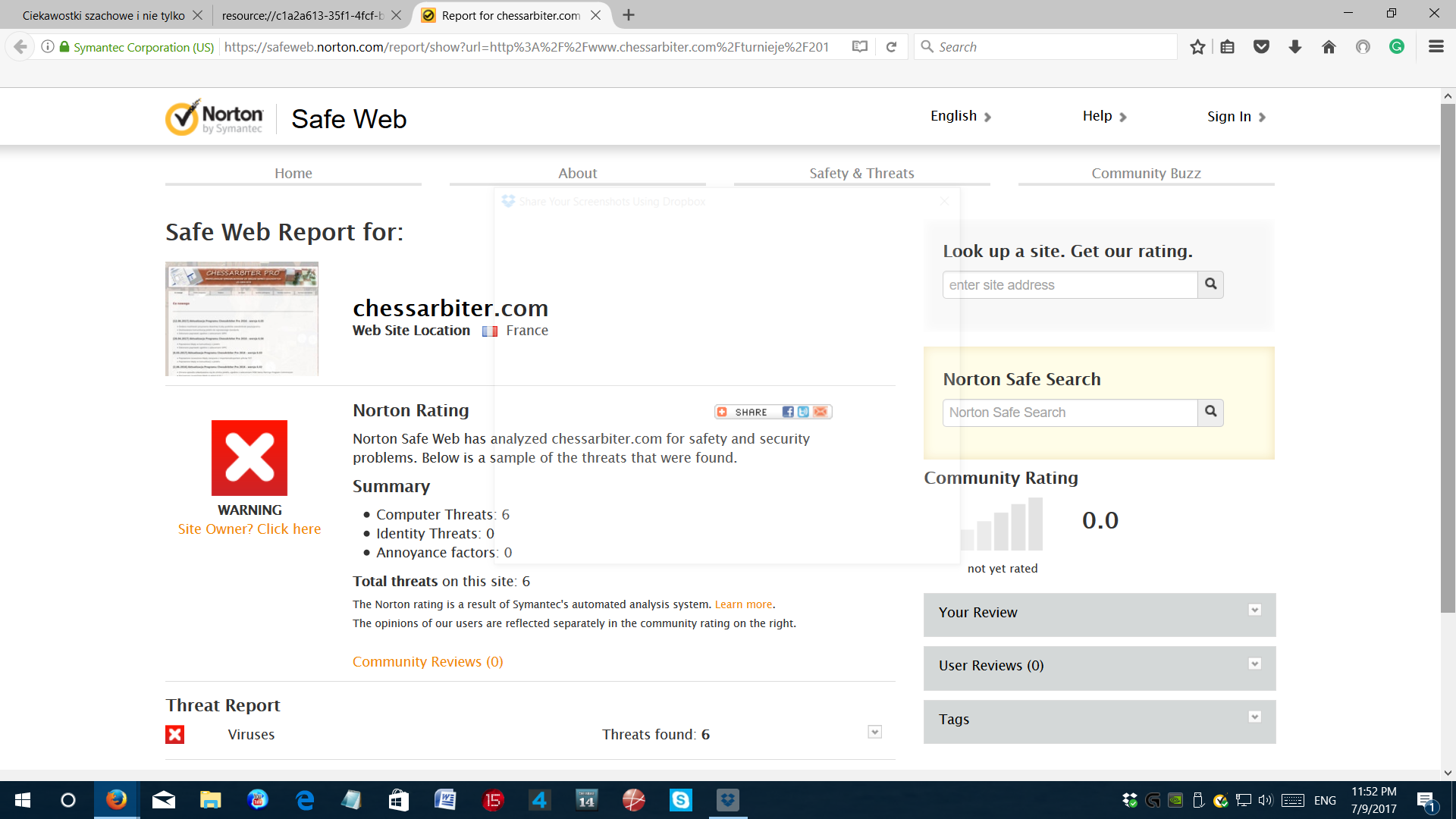Switch to Ciekawostki szachowe tab

point(104,15)
